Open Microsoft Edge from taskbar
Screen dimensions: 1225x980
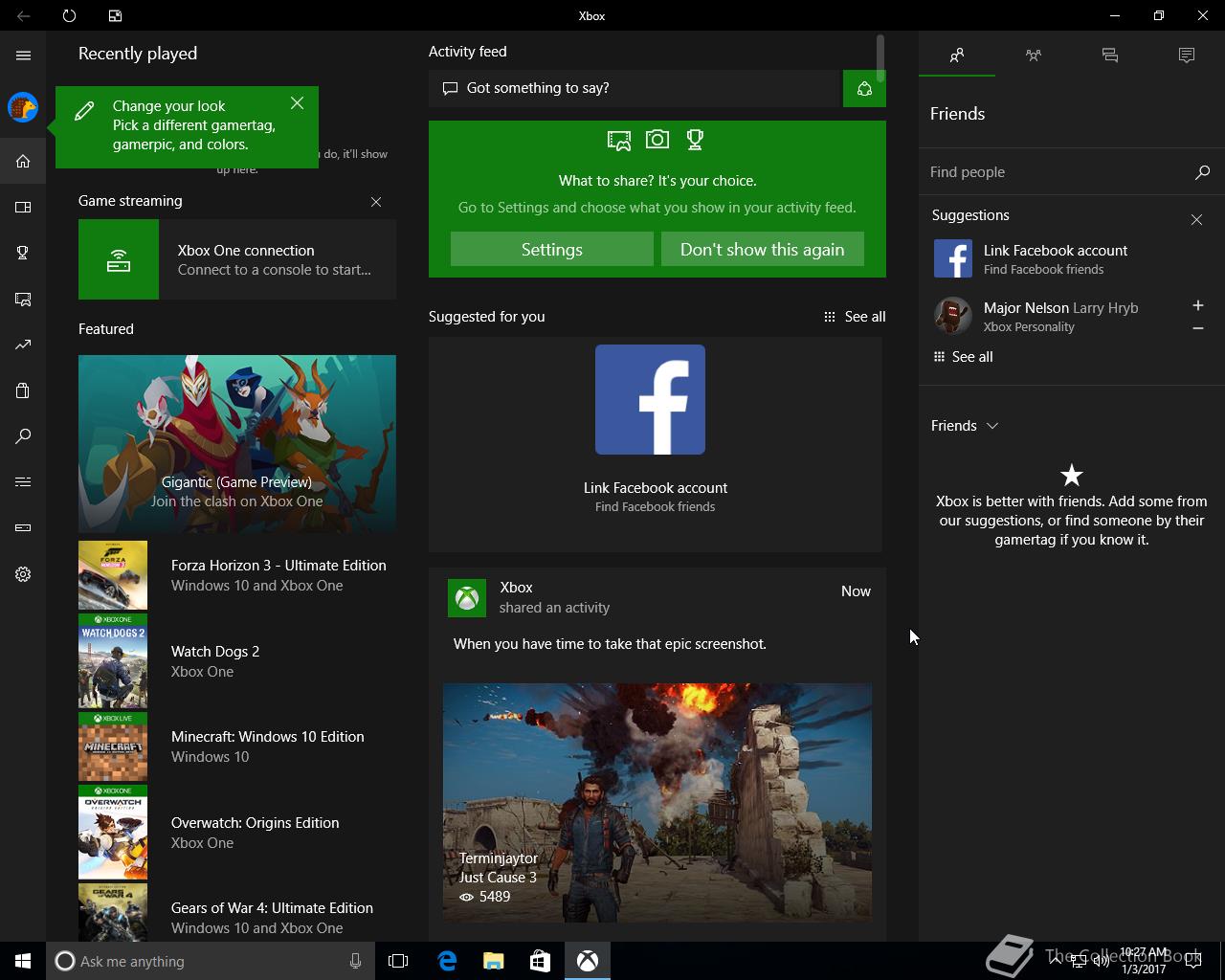click(x=447, y=961)
